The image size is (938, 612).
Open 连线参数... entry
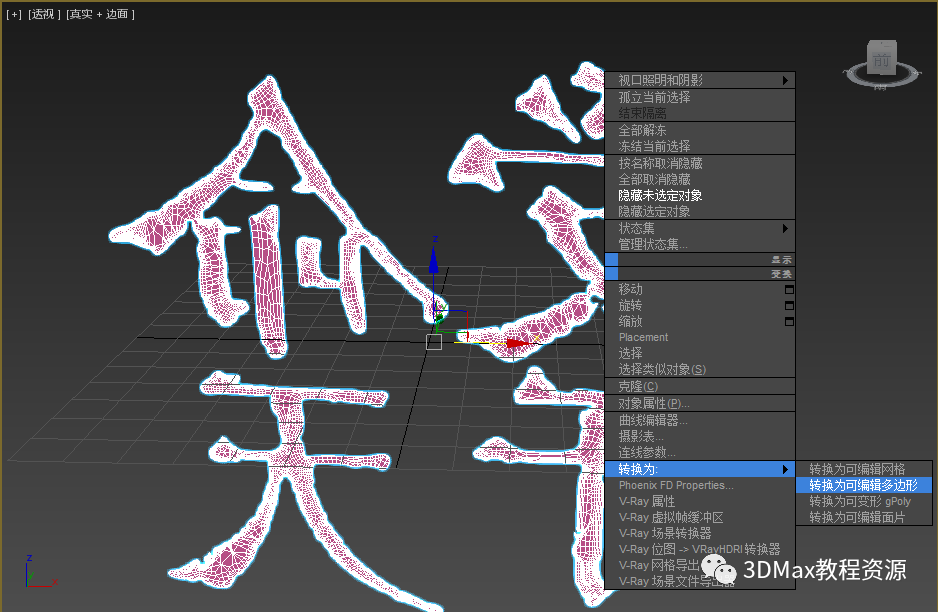tap(699, 452)
